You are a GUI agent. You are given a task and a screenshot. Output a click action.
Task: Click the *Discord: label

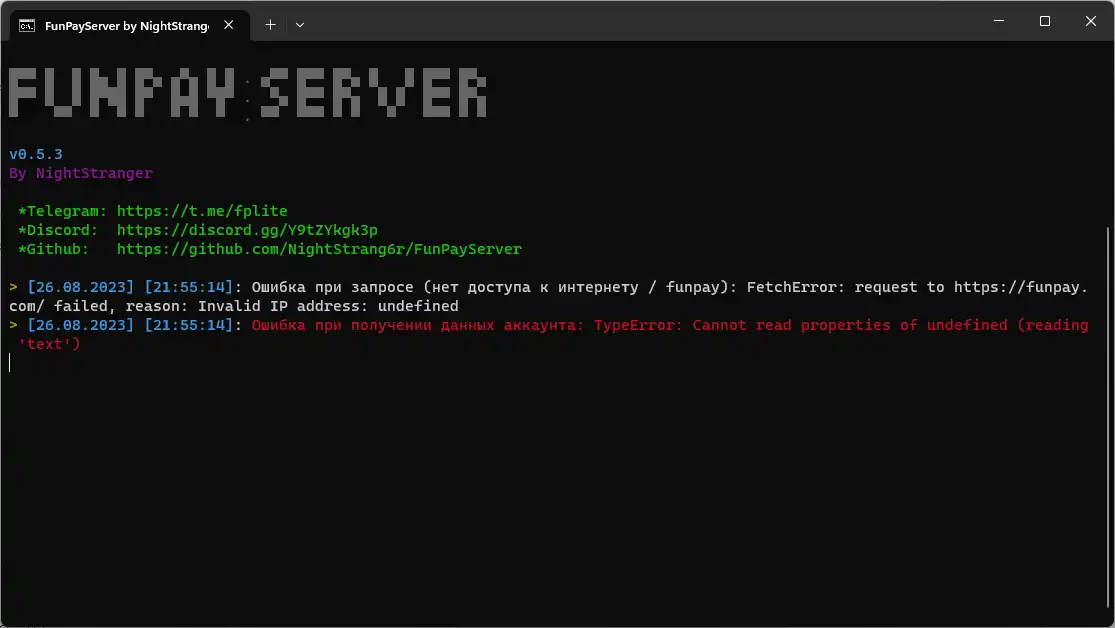pos(58,230)
